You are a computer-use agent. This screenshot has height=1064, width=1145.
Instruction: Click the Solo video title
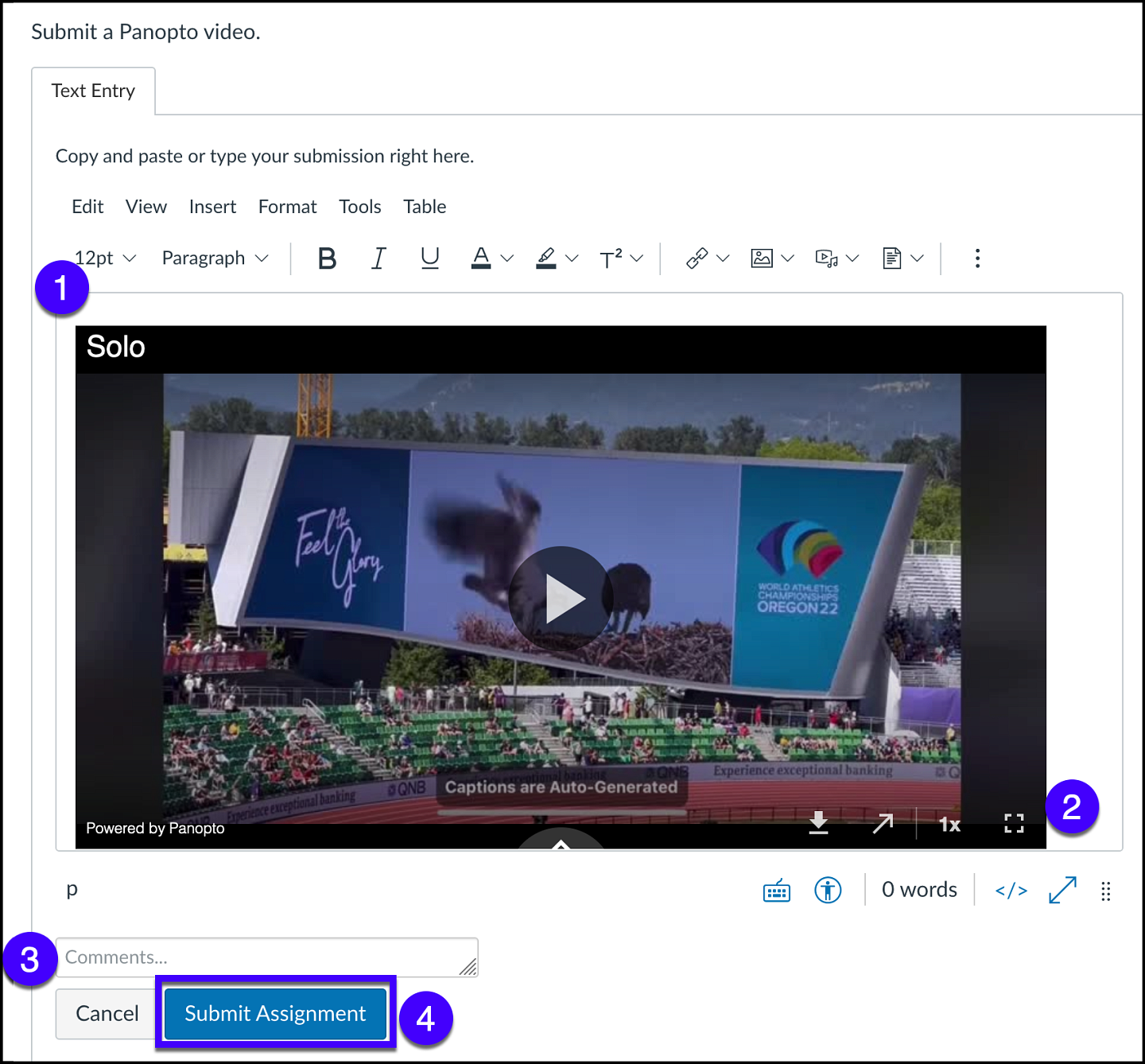[x=116, y=347]
